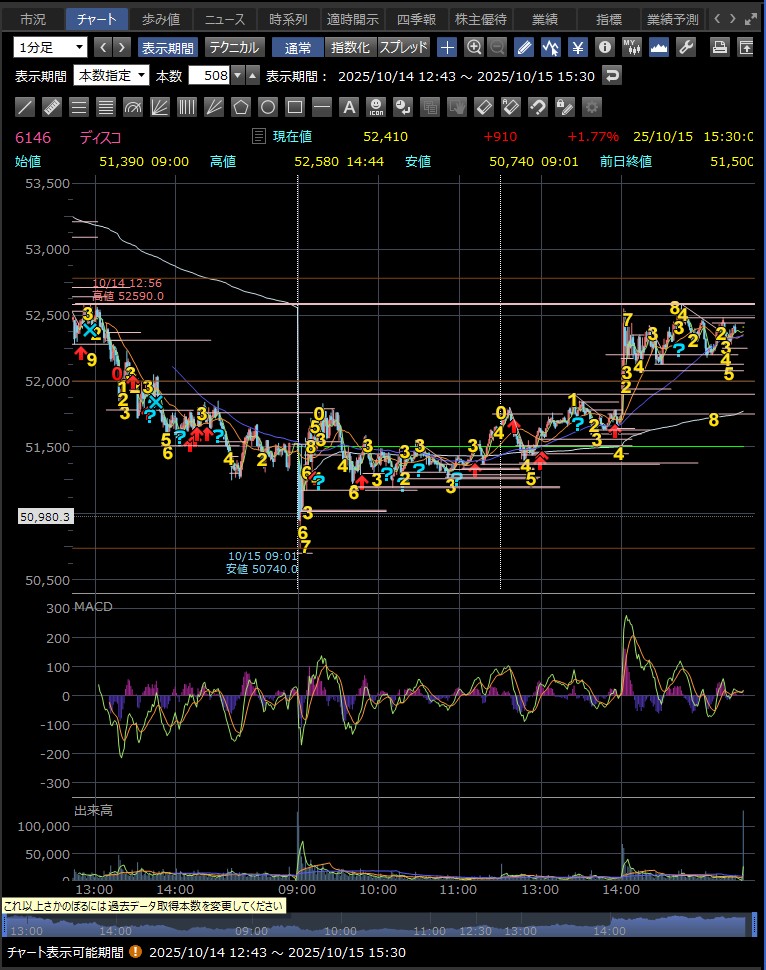Click the print chart icon

[x=719, y=47]
